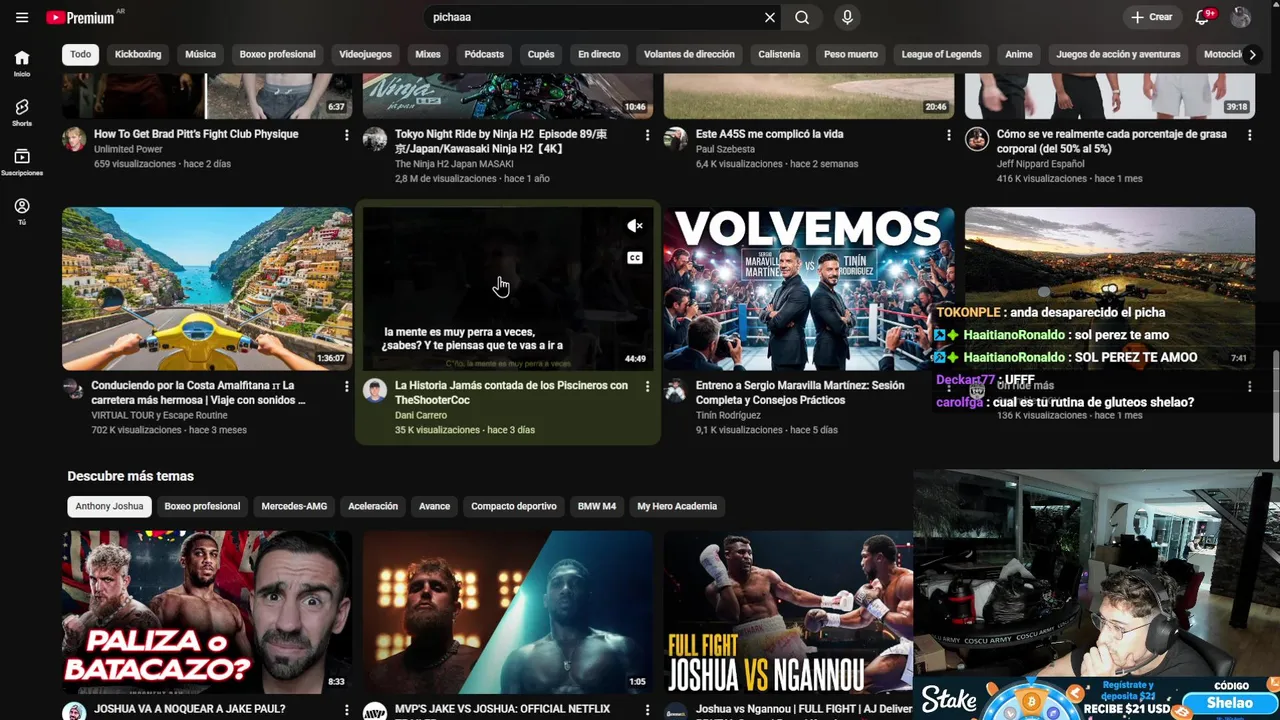The image size is (1280, 720).
Task: Open options for MVP'S JAKE VS JOSHUA video
Action: (x=647, y=710)
